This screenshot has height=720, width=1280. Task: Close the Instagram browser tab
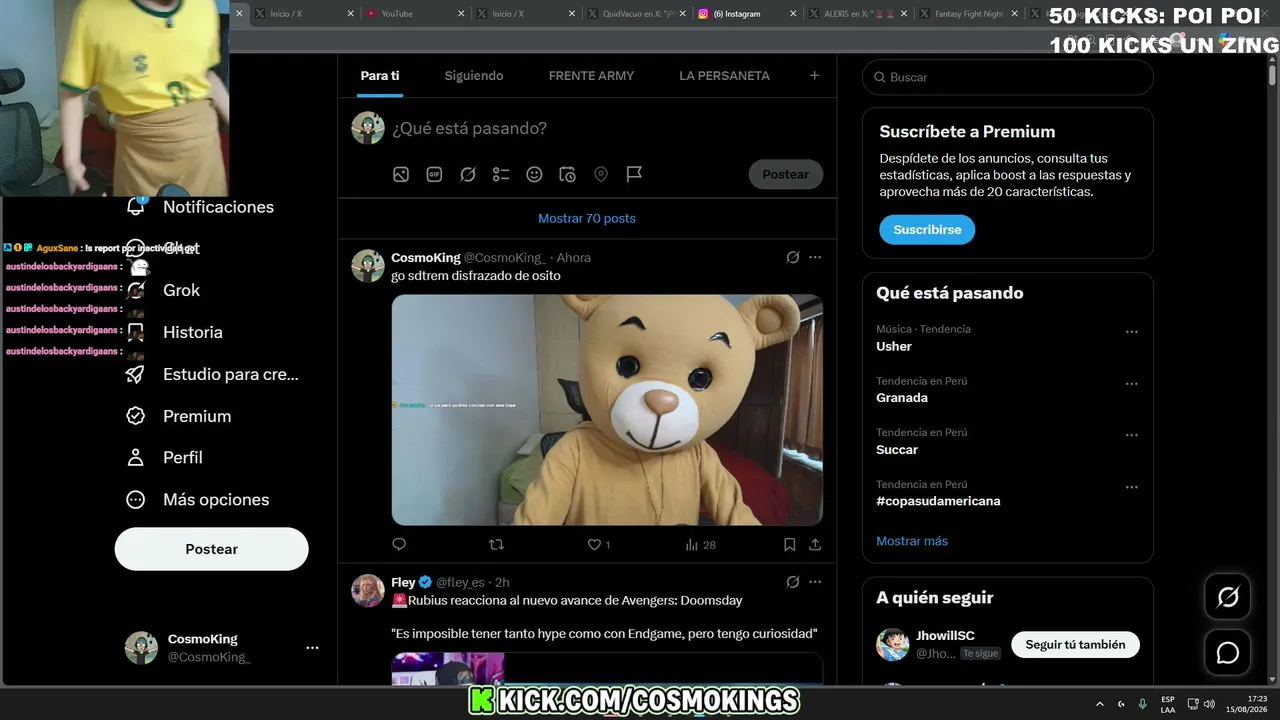[x=793, y=14]
